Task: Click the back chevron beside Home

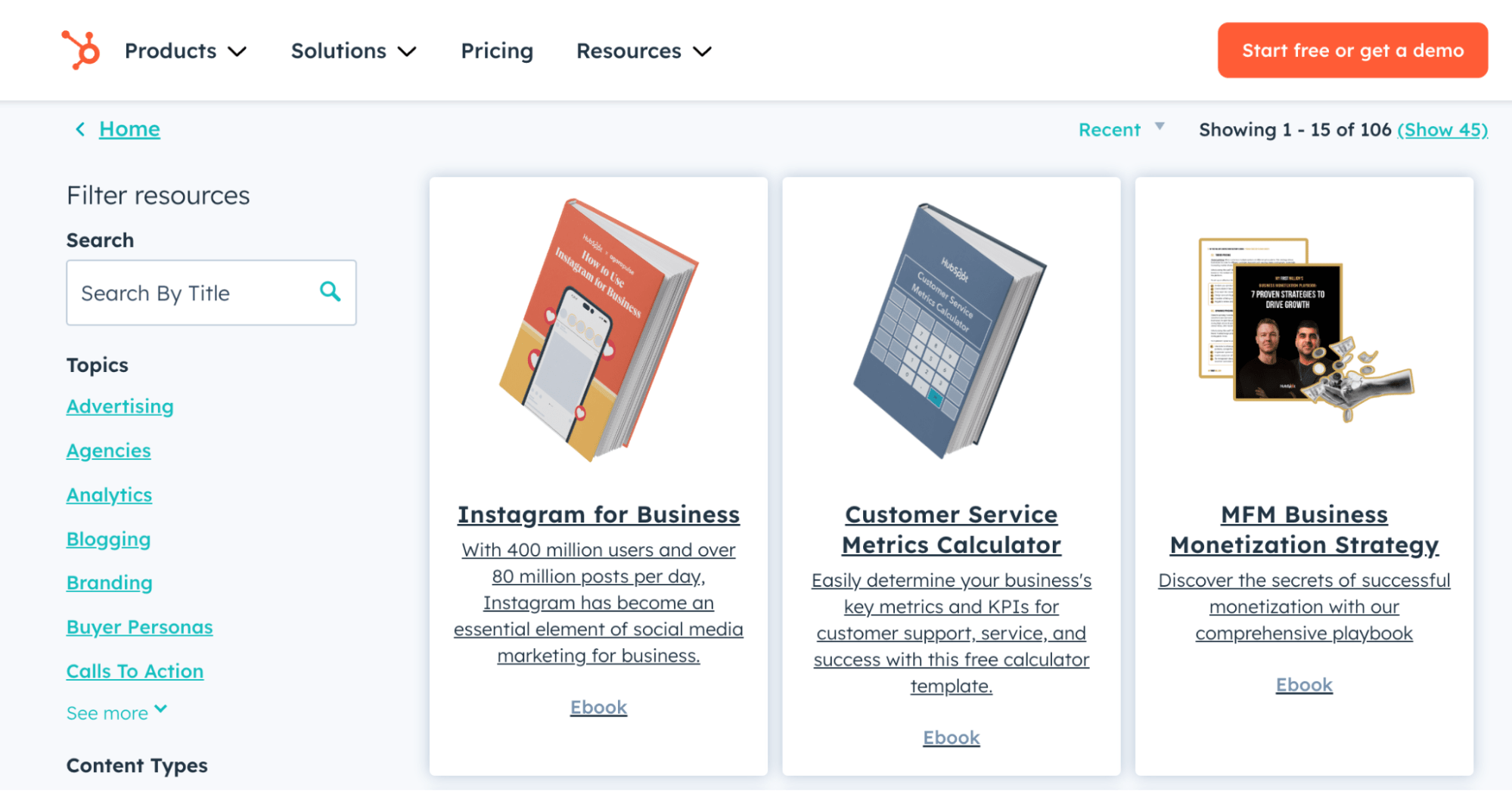Action: tap(80, 129)
